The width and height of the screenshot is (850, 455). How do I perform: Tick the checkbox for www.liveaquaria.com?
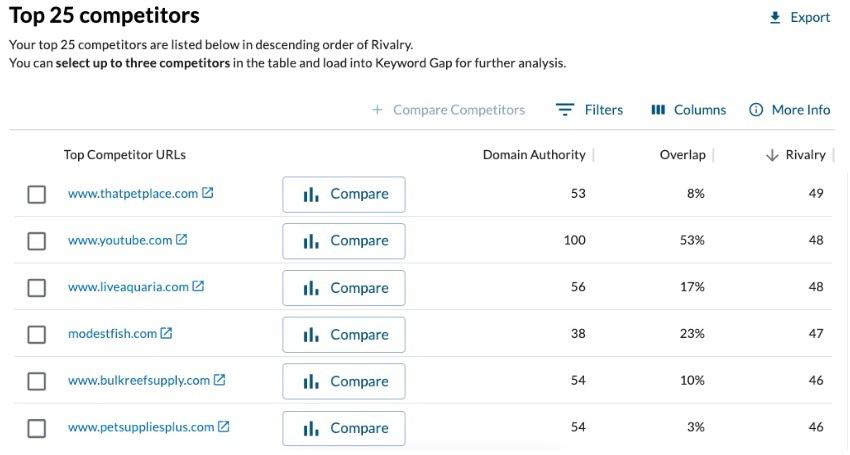coord(36,287)
